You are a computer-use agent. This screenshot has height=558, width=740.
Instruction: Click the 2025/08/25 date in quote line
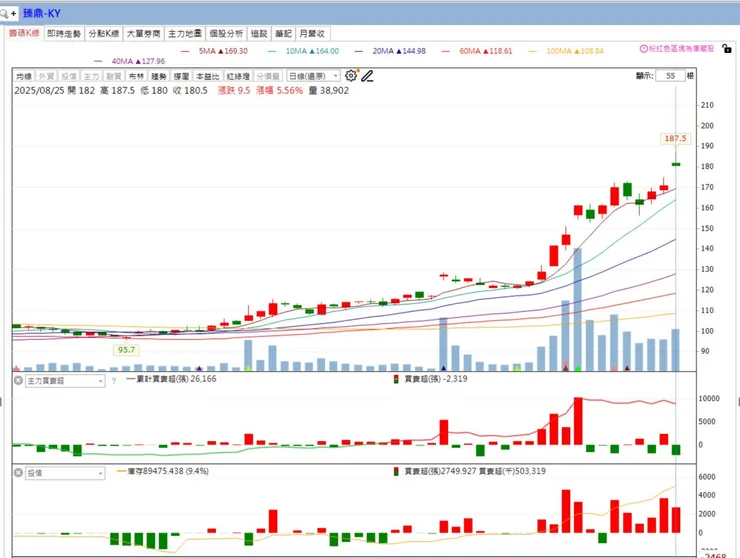[x=39, y=90]
